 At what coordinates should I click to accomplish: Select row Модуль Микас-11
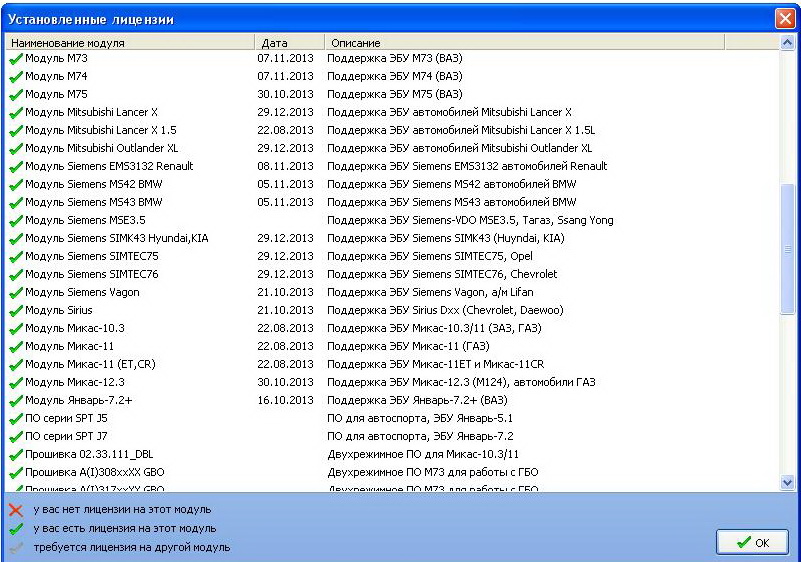click(392, 346)
